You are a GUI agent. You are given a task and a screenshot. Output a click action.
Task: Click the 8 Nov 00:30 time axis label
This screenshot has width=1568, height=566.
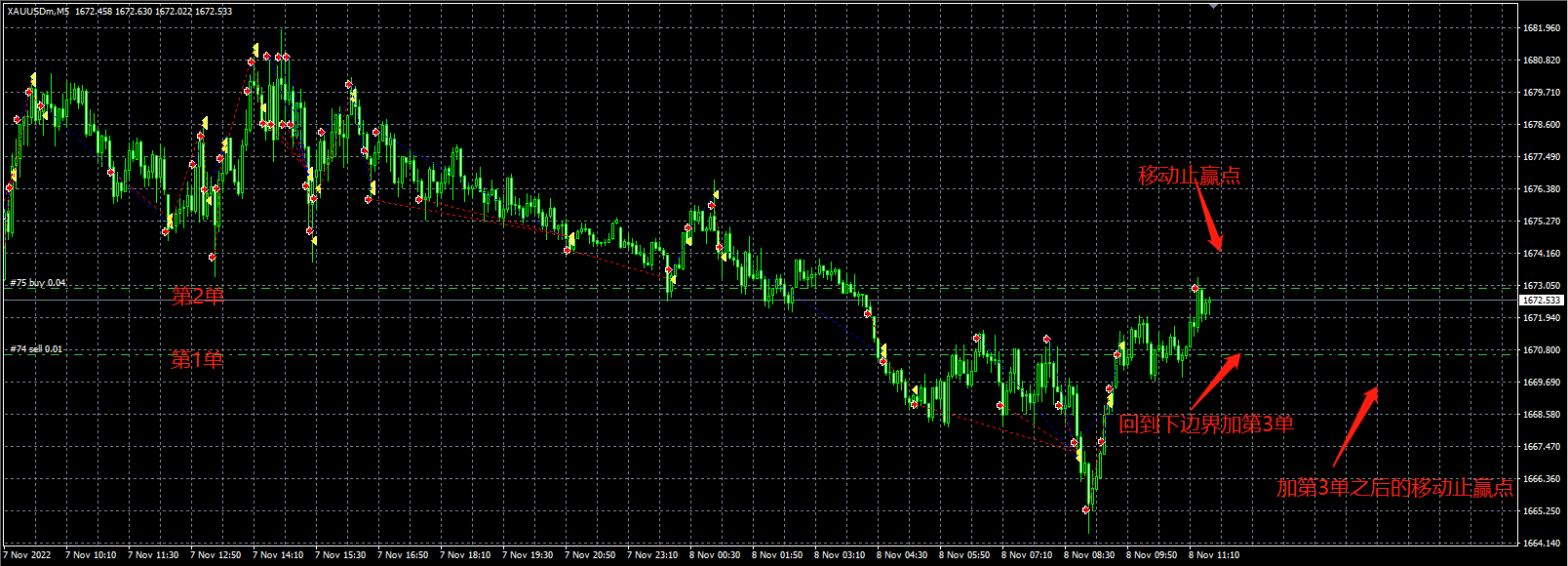tap(715, 555)
